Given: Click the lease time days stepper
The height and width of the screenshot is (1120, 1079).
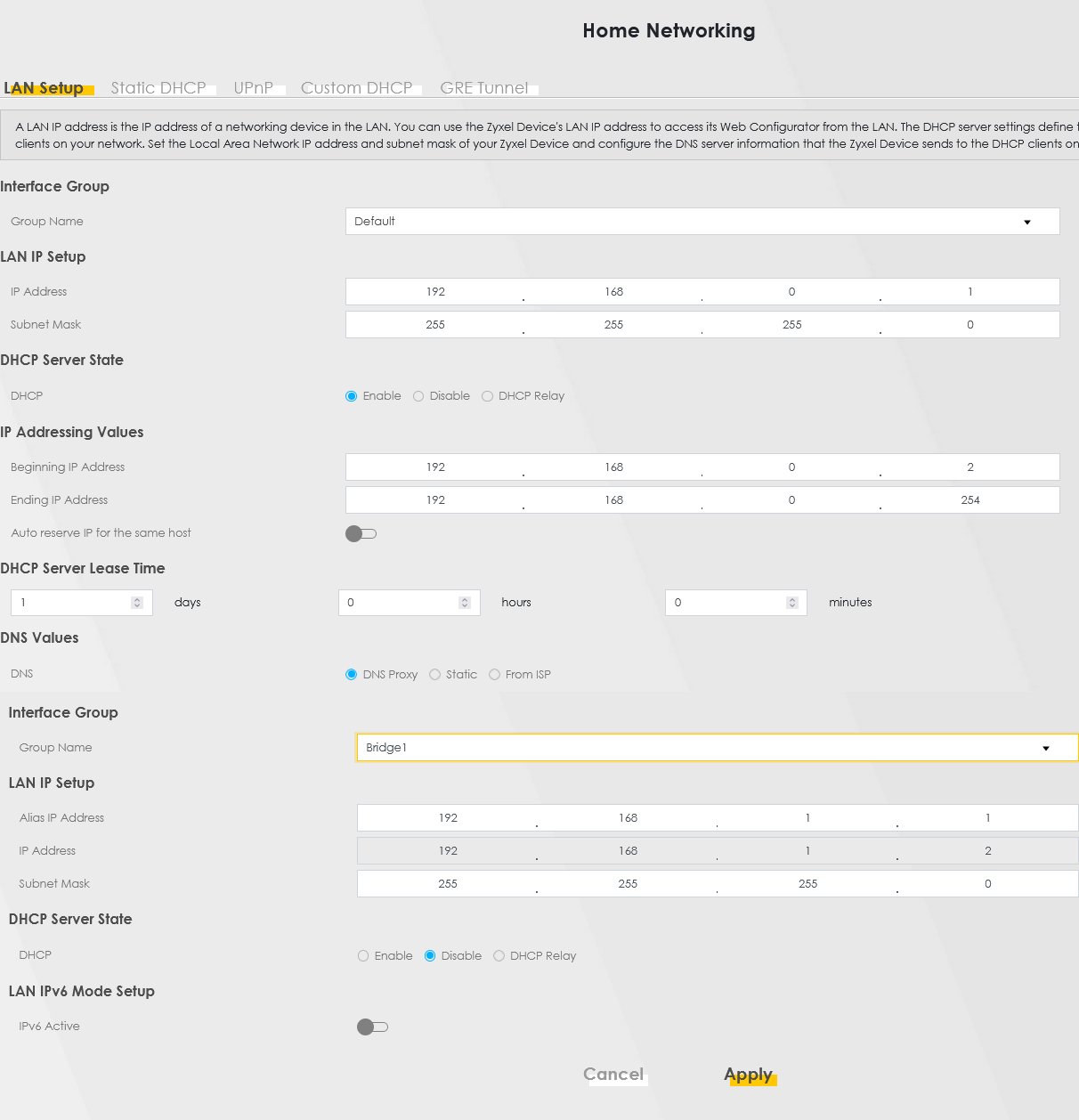Looking at the screenshot, I should coord(137,603).
